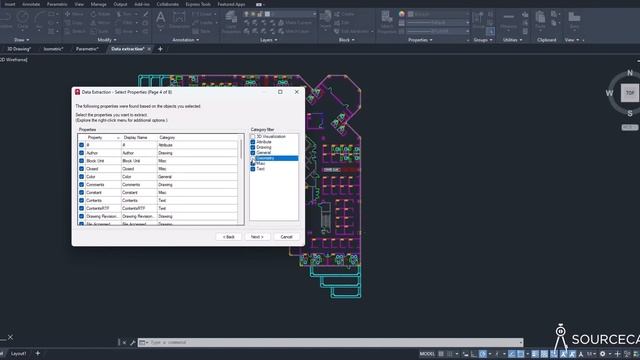Viewport: 640px width, 360px height.
Task: Uncheck the Attribute category filter
Action: [x=253, y=142]
